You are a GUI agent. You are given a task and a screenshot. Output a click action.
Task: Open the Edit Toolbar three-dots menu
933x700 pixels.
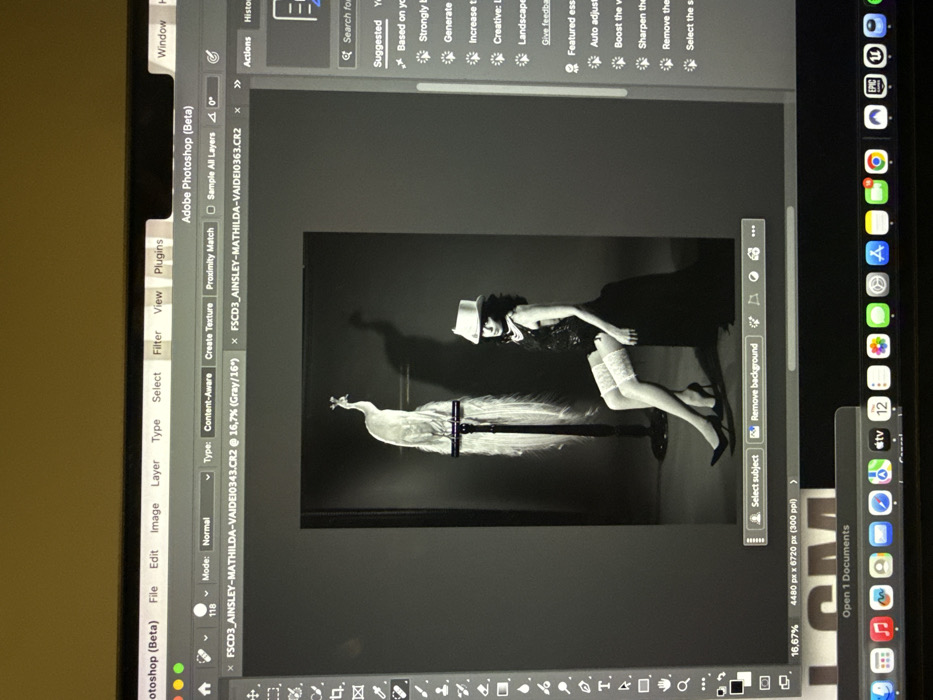click(703, 683)
